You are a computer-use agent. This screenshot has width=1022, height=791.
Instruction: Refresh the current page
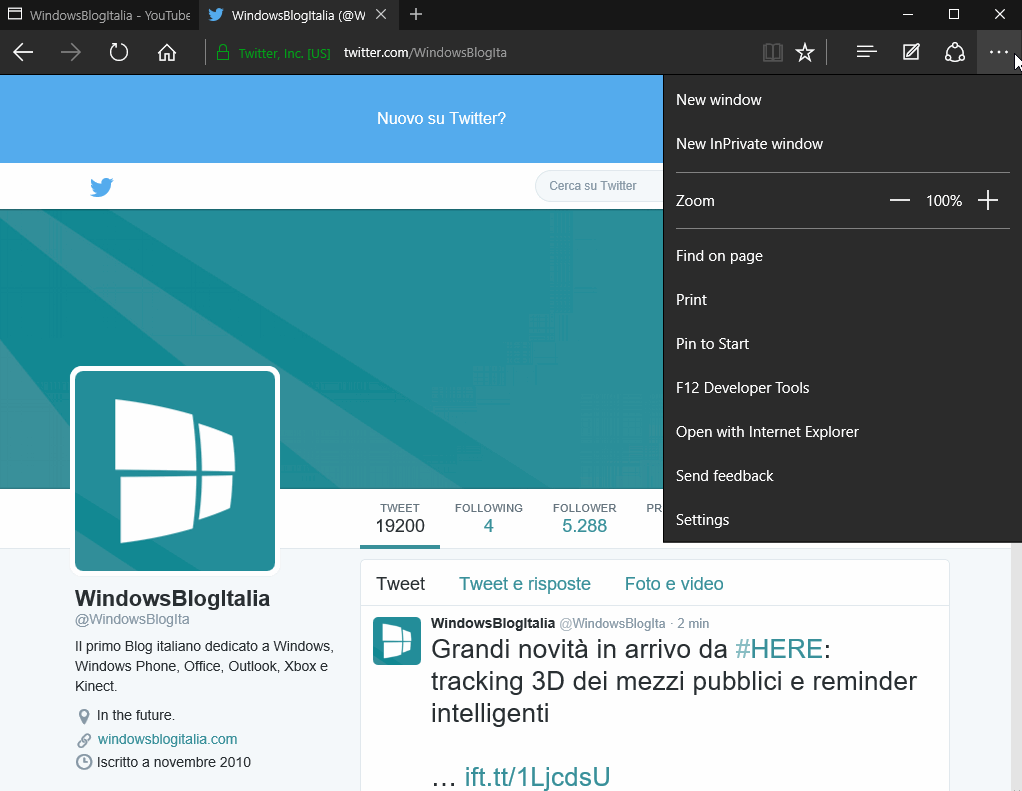coord(119,52)
